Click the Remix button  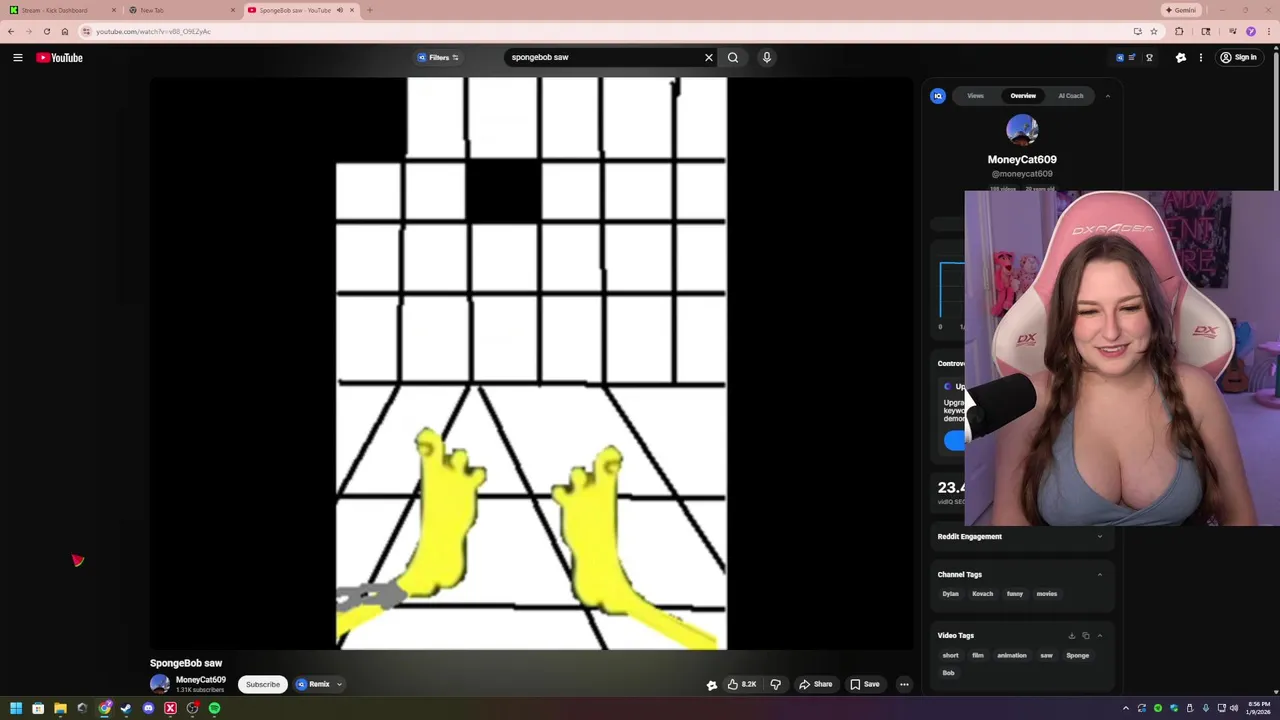[x=313, y=684]
